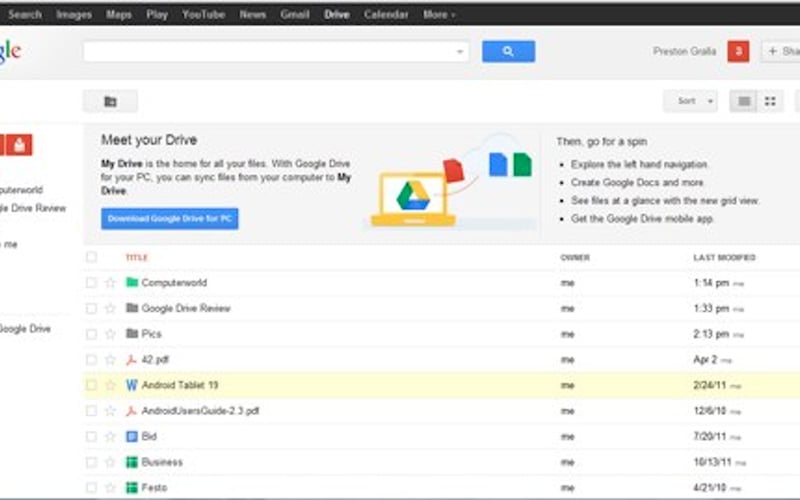The height and width of the screenshot is (500, 800).
Task: Open YouTube from the top bar
Action: [x=204, y=15]
